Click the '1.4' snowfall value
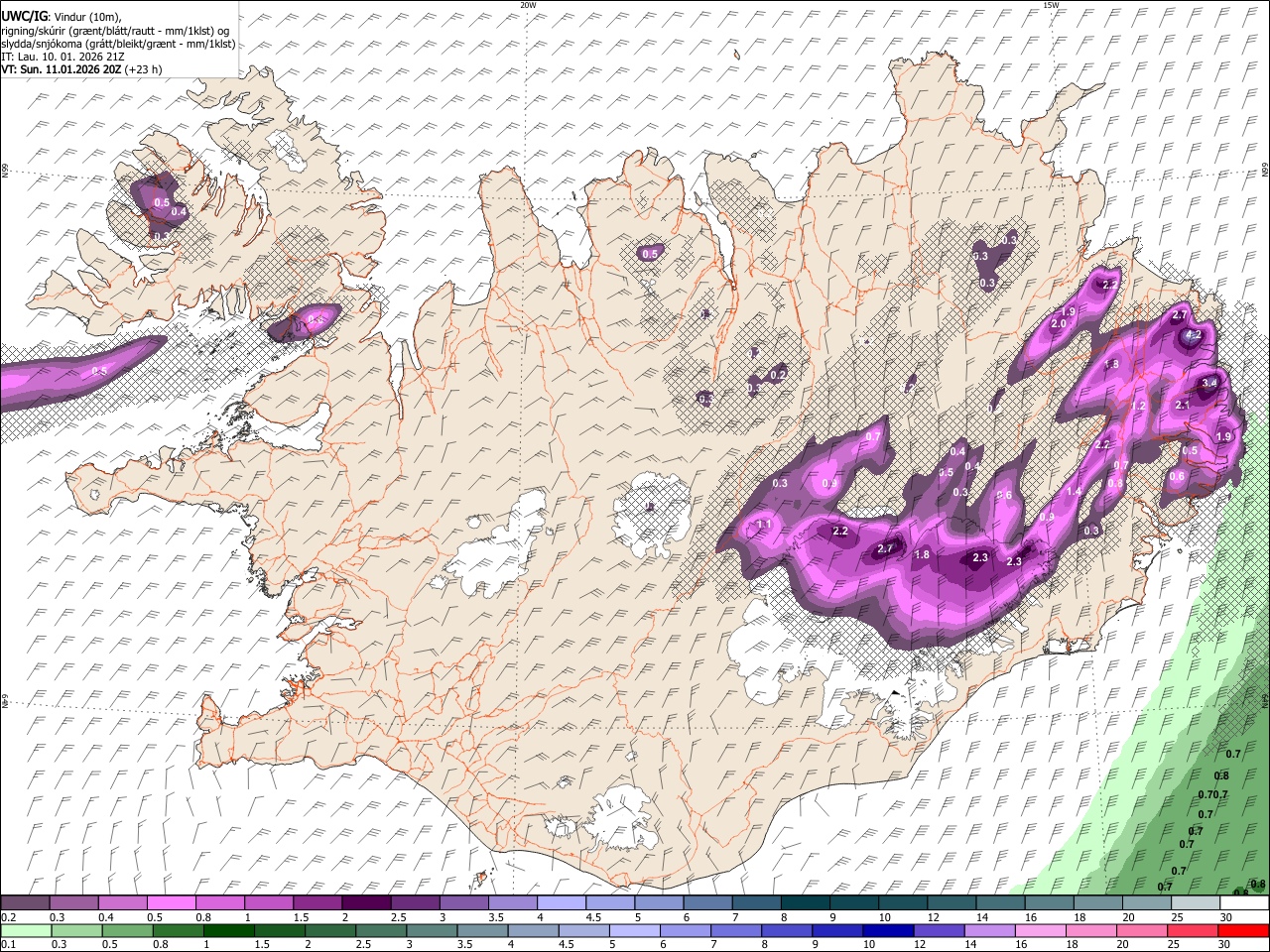 [1074, 492]
